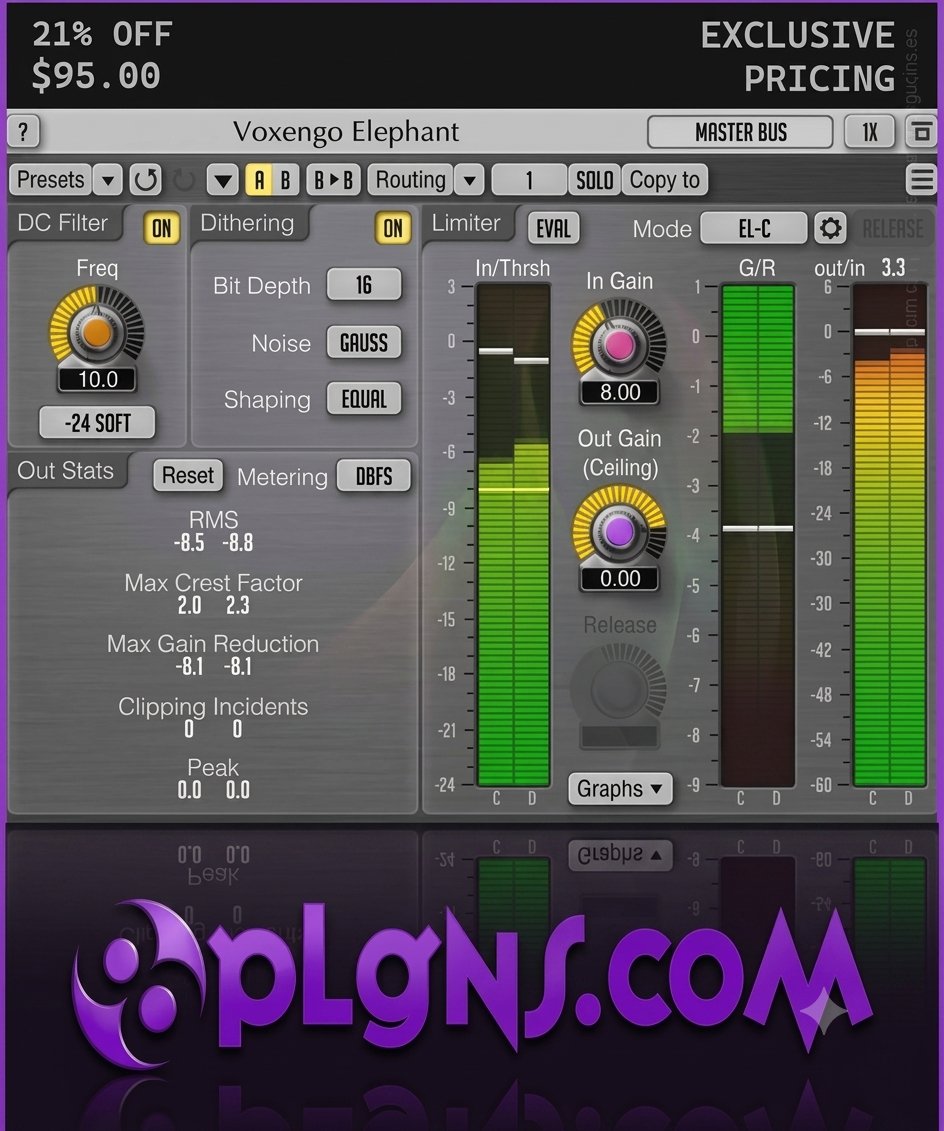
Task: Toggle the Dithering ON switch
Action: click(x=393, y=229)
